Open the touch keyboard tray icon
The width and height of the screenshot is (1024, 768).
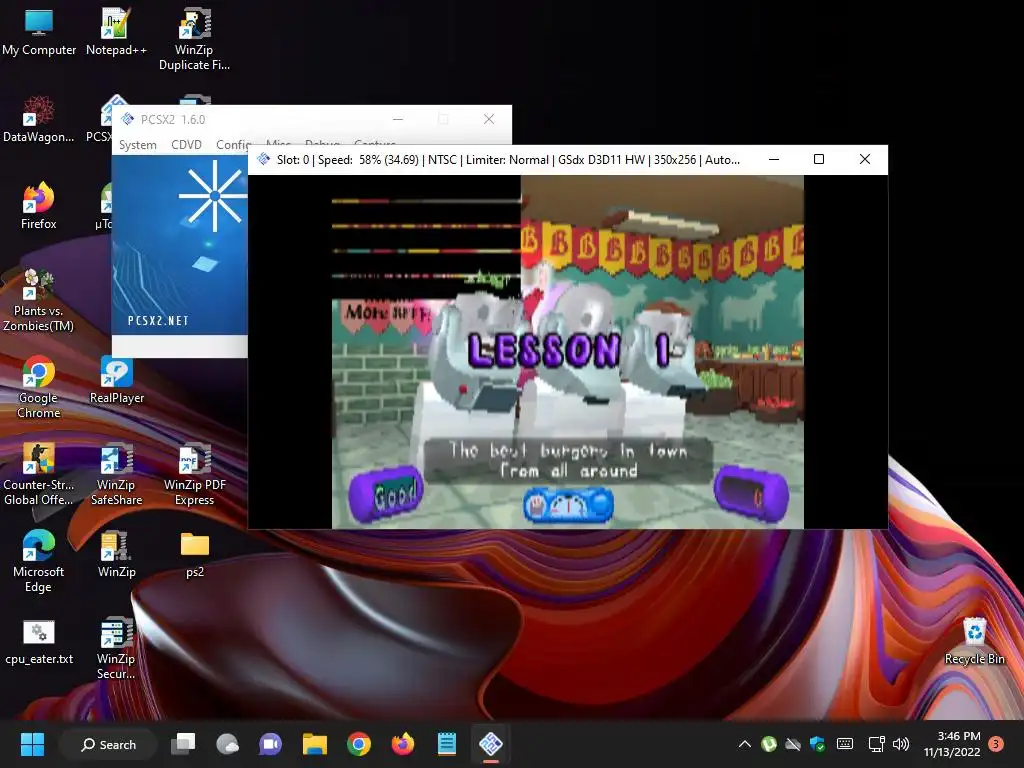(844, 744)
